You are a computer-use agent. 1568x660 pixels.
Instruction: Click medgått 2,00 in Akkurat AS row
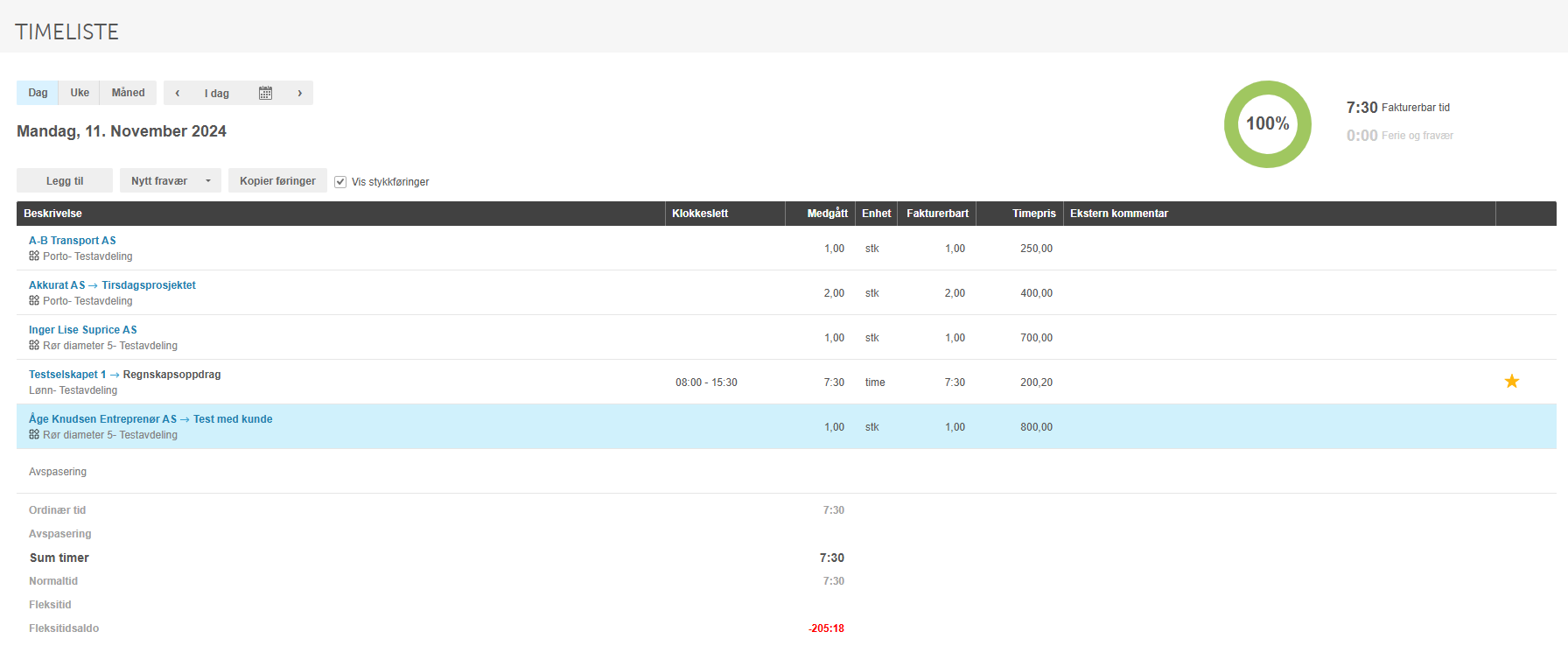(x=834, y=293)
